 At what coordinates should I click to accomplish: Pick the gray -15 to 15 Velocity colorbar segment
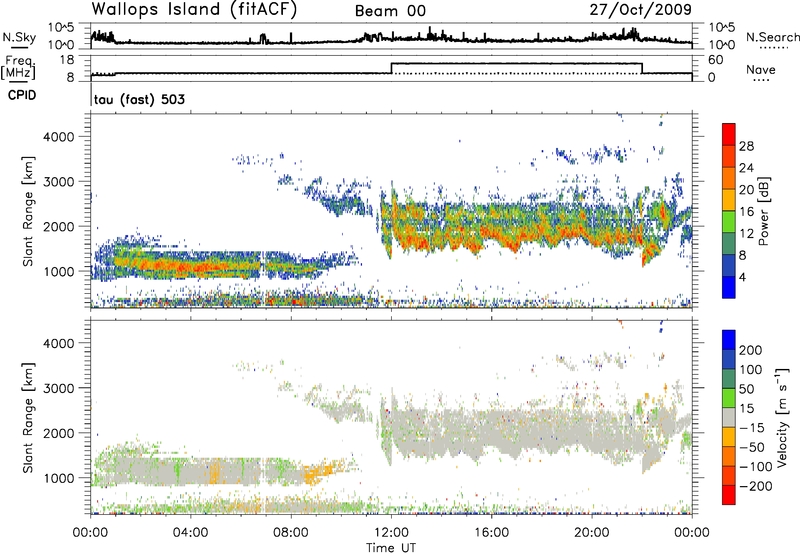[x=729, y=418]
